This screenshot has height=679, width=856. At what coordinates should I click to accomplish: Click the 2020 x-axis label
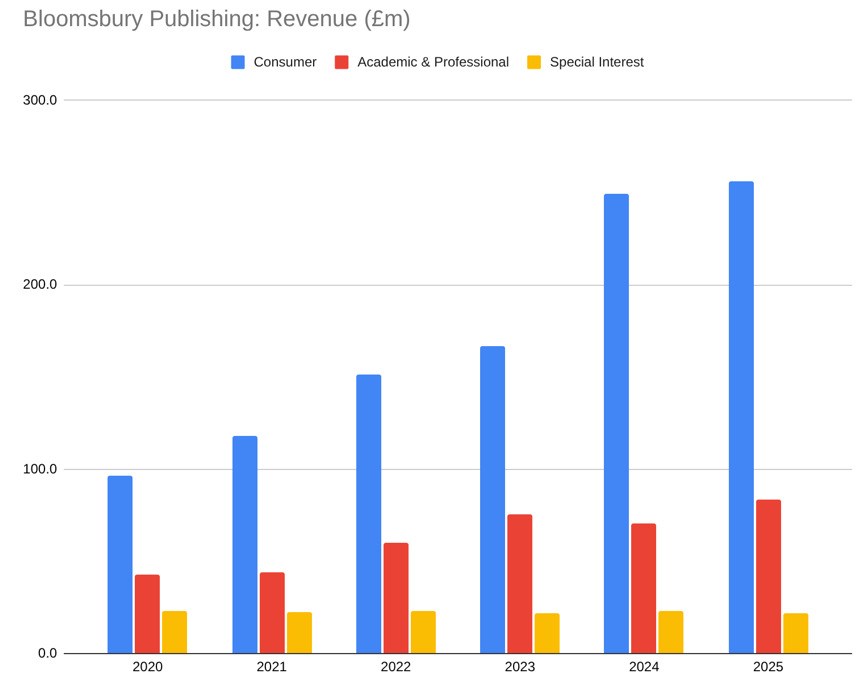(147, 667)
